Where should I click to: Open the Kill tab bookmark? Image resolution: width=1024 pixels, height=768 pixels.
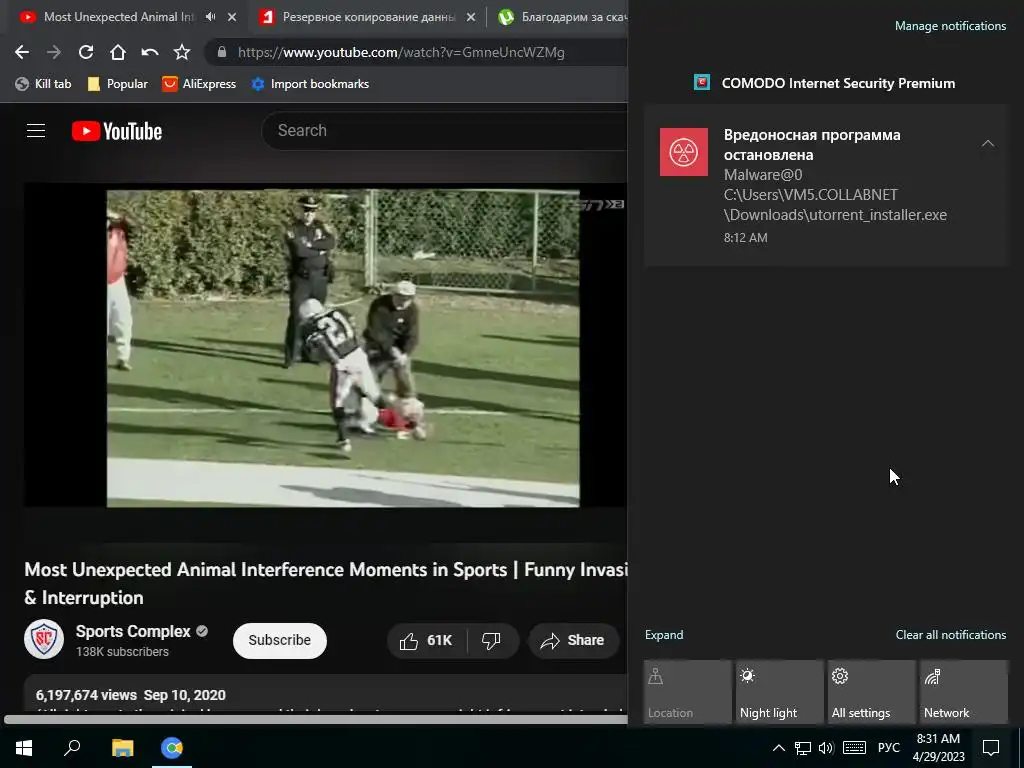tap(43, 84)
